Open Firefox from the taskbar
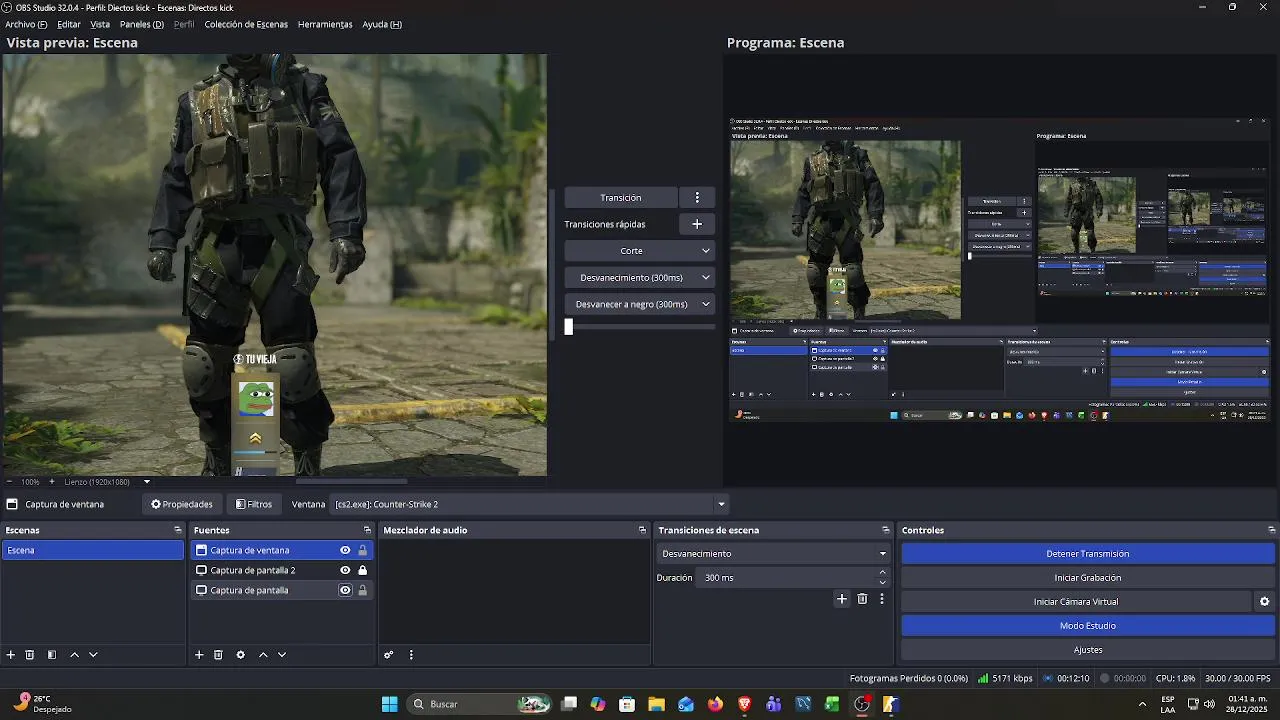1280x720 pixels. pyautogui.click(x=715, y=704)
